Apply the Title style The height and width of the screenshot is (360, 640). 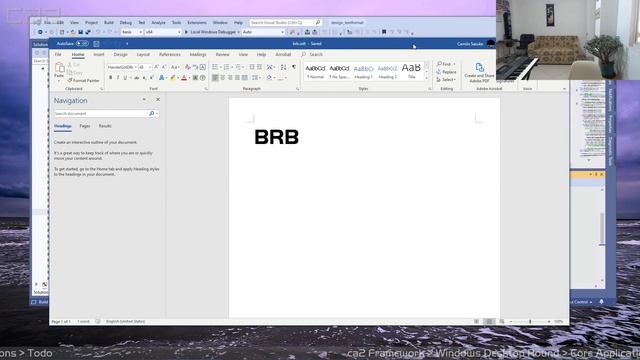[x=411, y=71]
